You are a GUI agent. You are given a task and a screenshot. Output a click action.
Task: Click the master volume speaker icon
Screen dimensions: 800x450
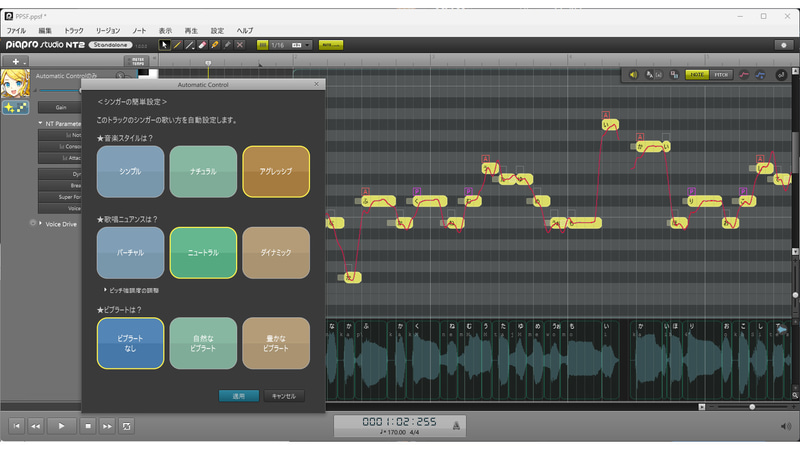(x=786, y=426)
